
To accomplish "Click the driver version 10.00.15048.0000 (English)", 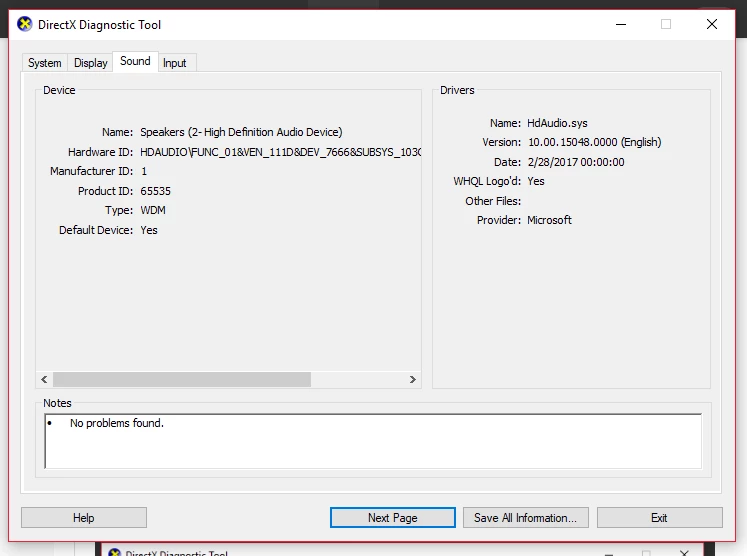I will (x=595, y=142).
